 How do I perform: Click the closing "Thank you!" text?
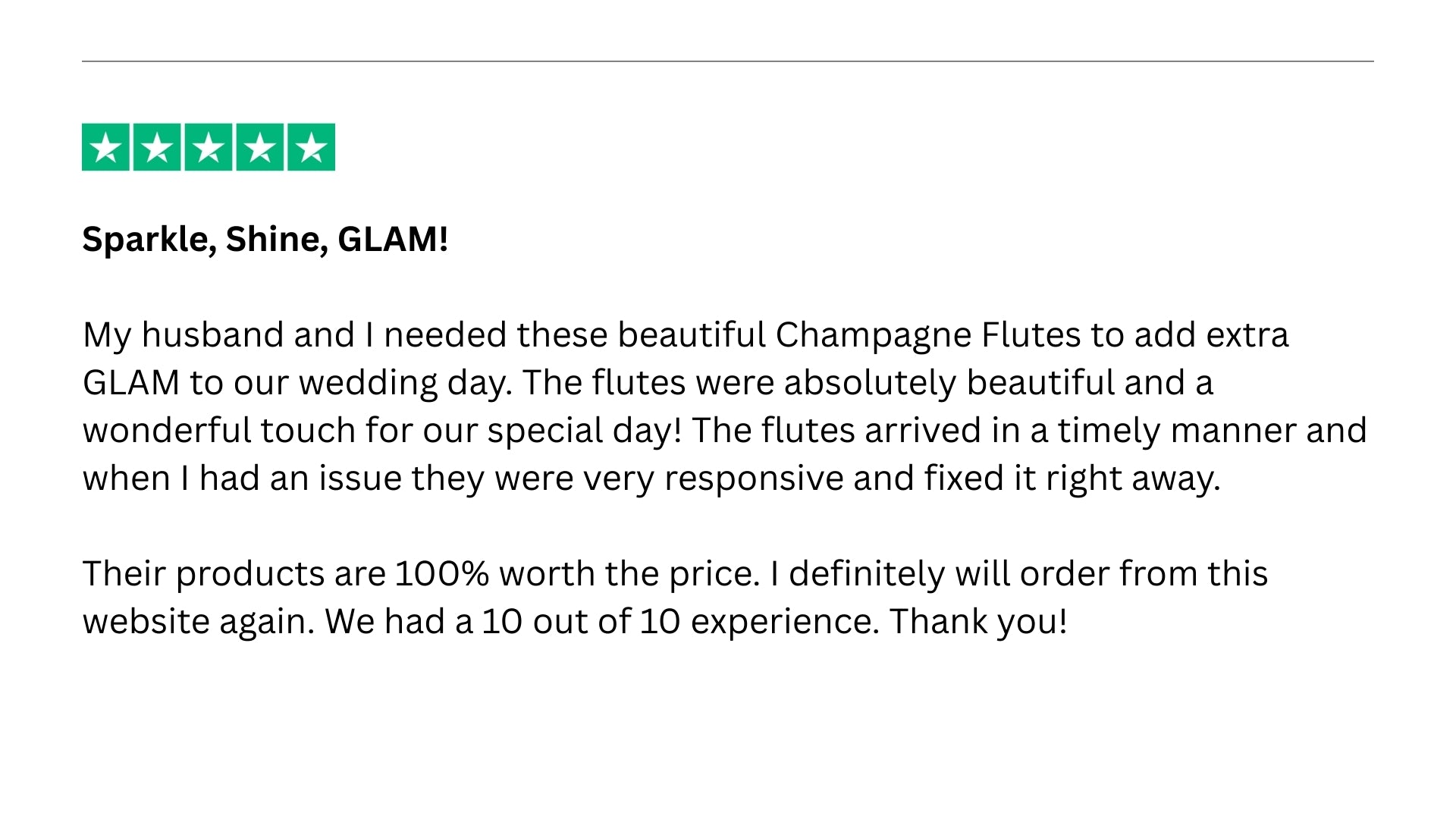point(978,622)
